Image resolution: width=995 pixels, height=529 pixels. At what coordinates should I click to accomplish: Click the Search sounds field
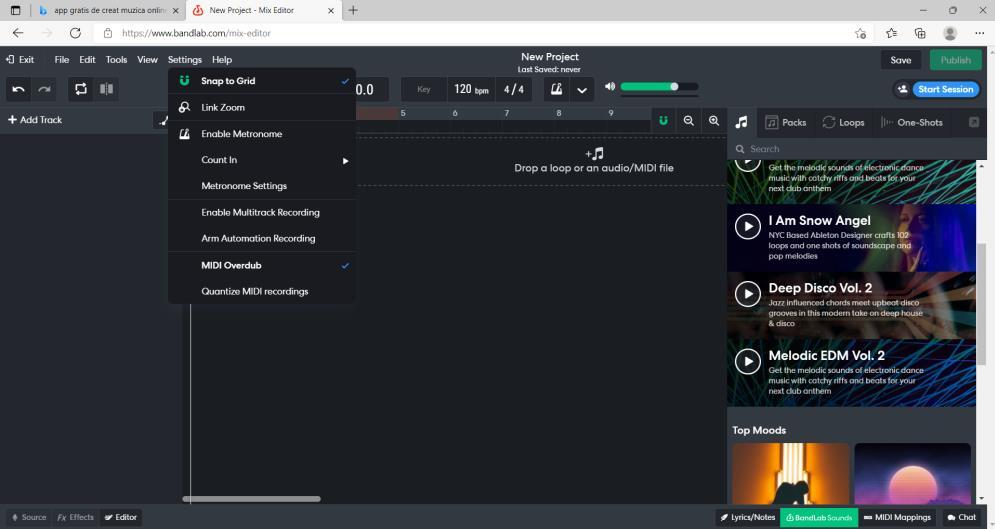855,149
